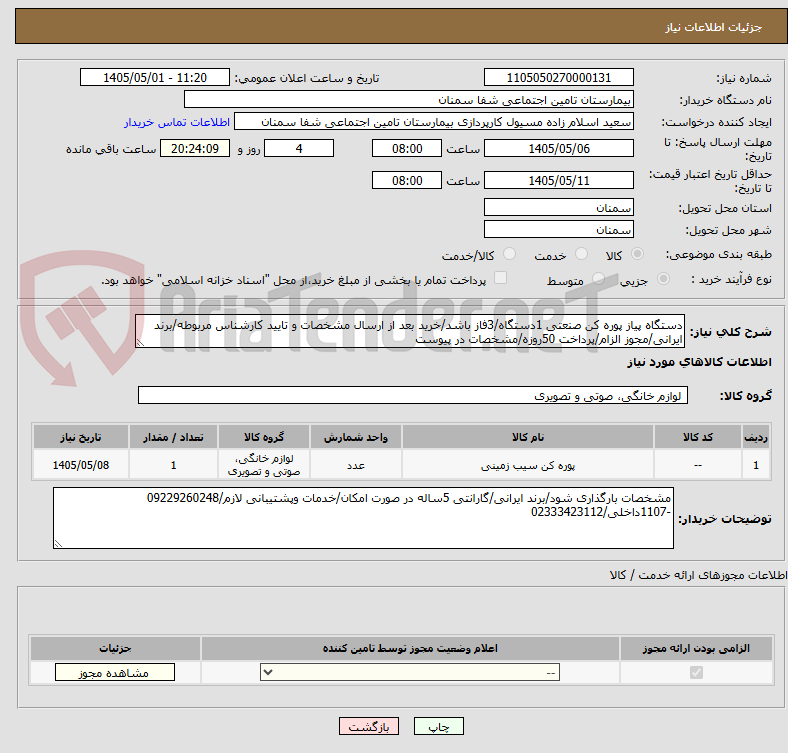Click the need date cell 1405/05/08
The image size is (788, 753).
[x=81, y=465]
